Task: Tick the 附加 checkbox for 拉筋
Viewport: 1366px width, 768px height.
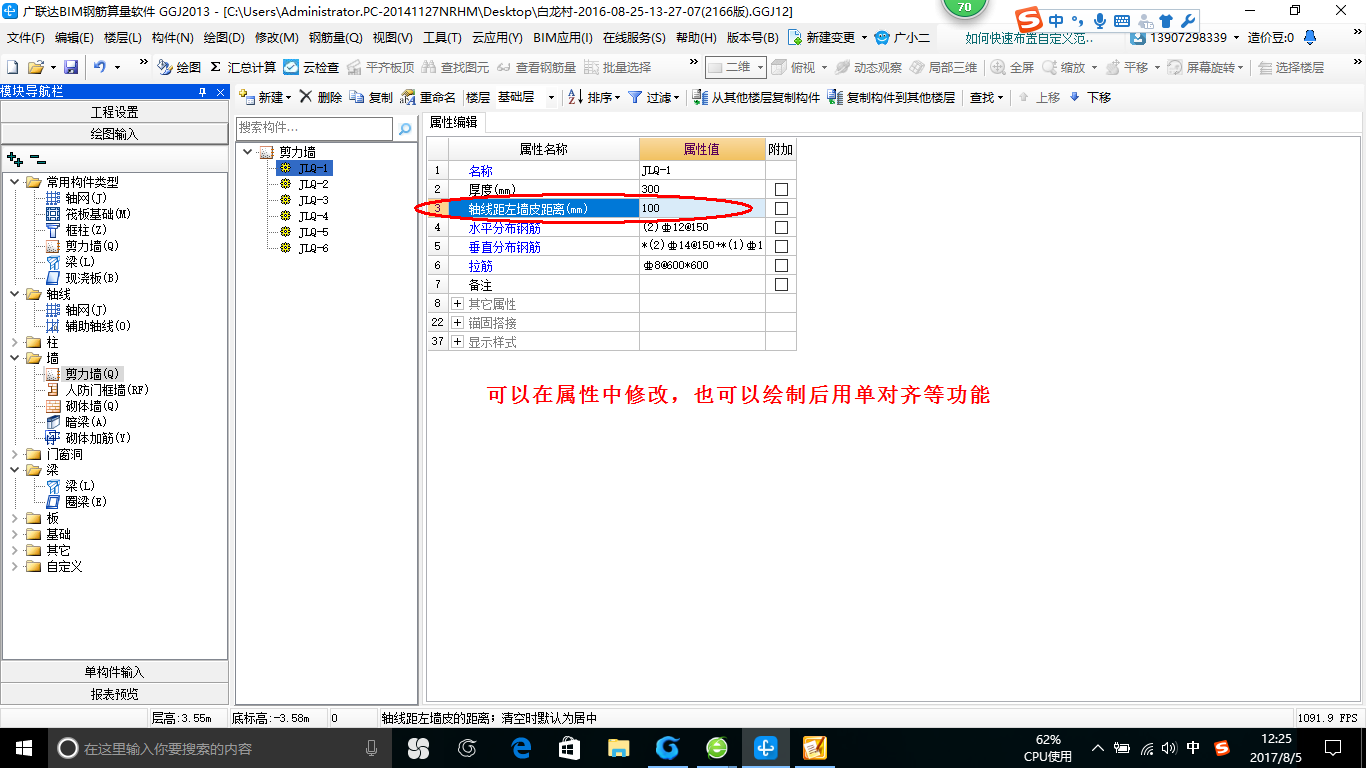Action: pyautogui.click(x=781, y=266)
